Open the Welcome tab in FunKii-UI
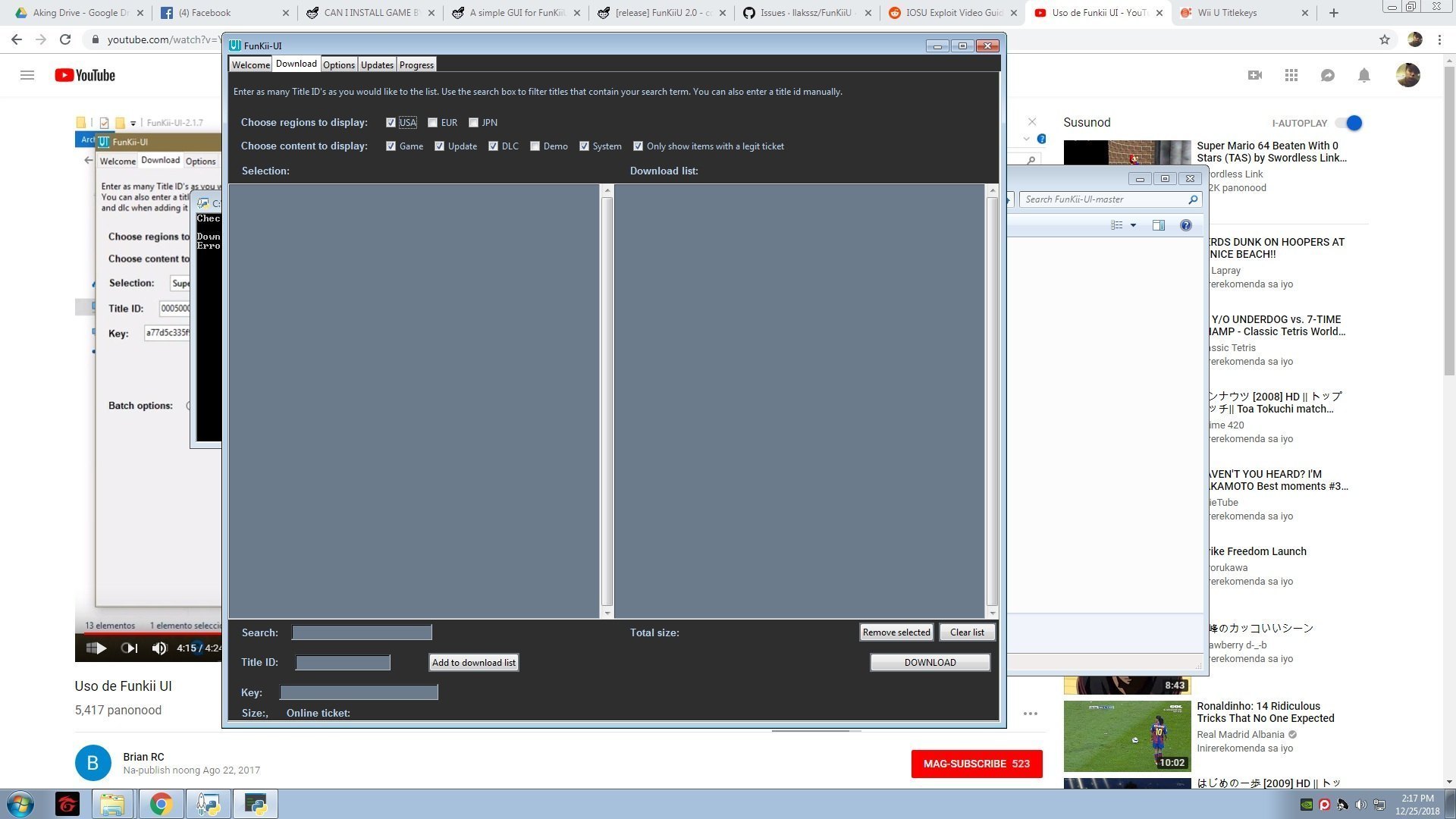The width and height of the screenshot is (1456, 819). 250,65
